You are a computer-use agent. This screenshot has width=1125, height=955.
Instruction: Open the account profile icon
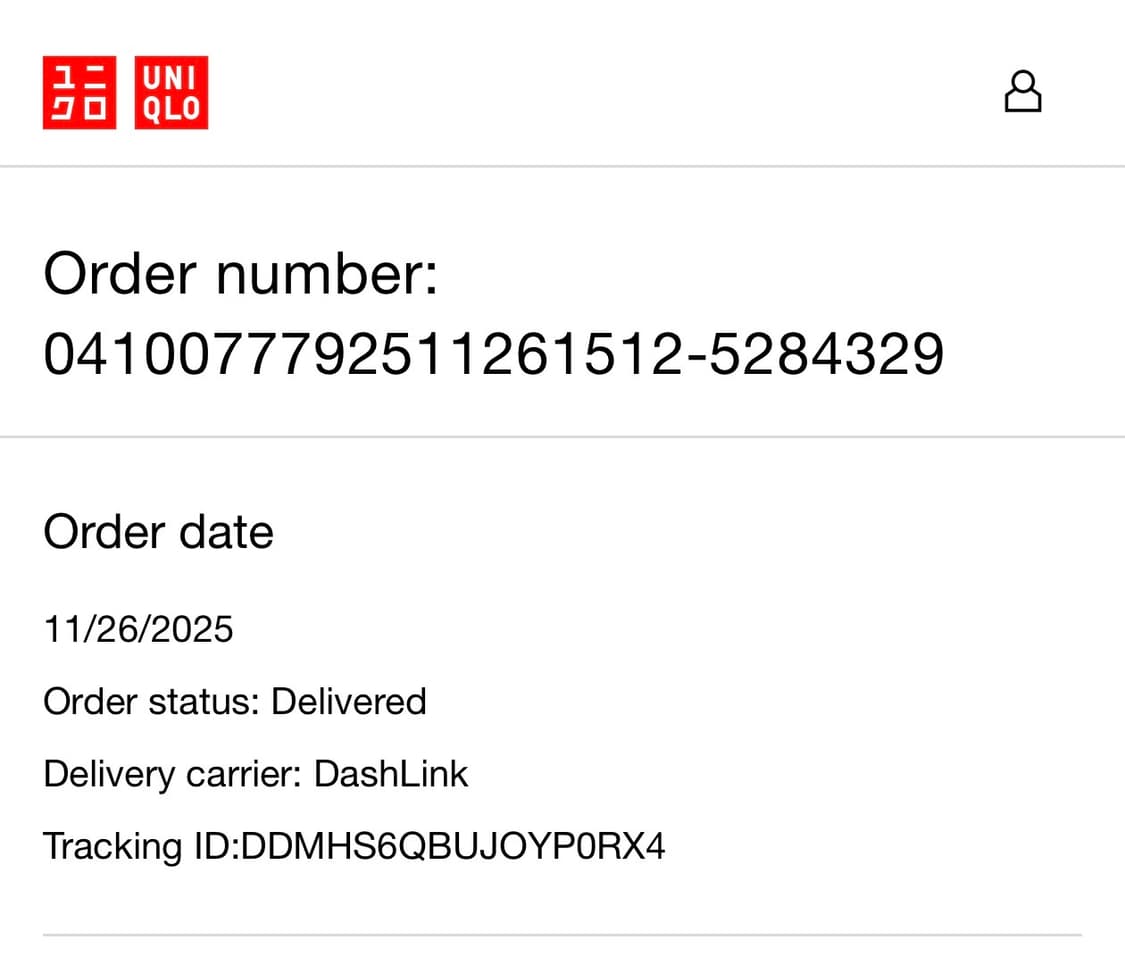click(x=1022, y=91)
